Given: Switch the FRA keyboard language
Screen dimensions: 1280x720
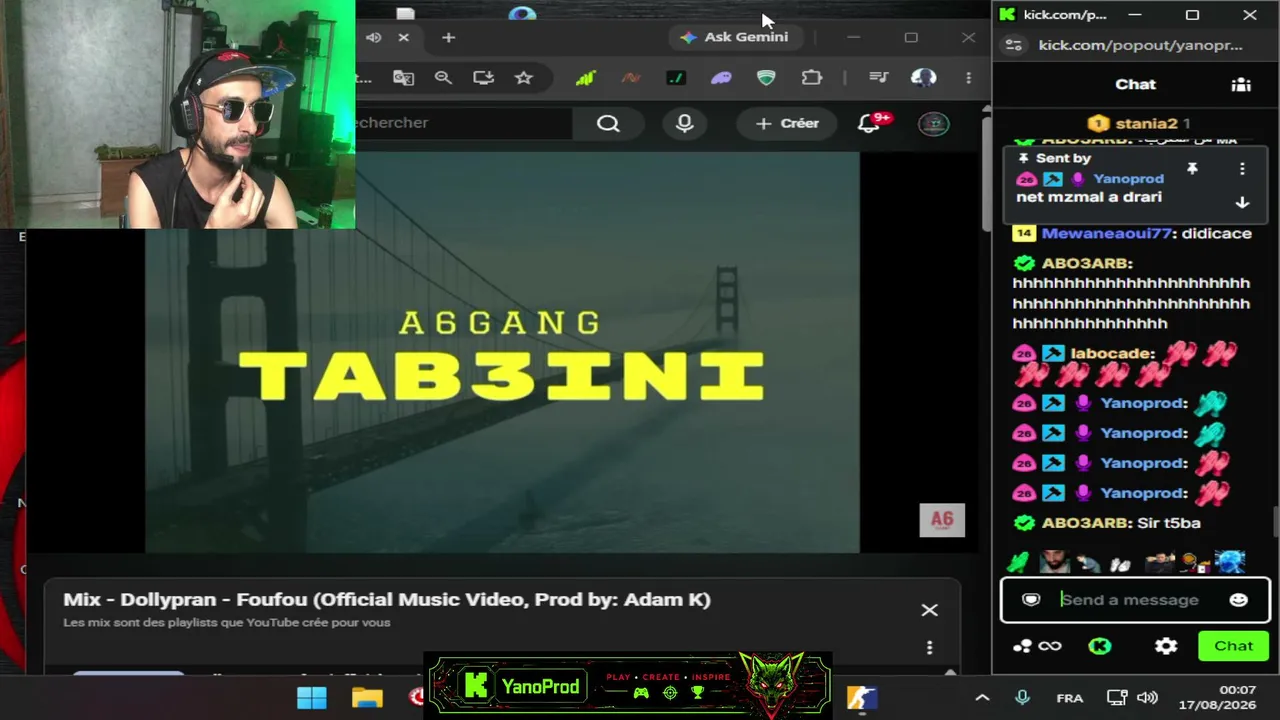Looking at the screenshot, I should tap(1070, 698).
